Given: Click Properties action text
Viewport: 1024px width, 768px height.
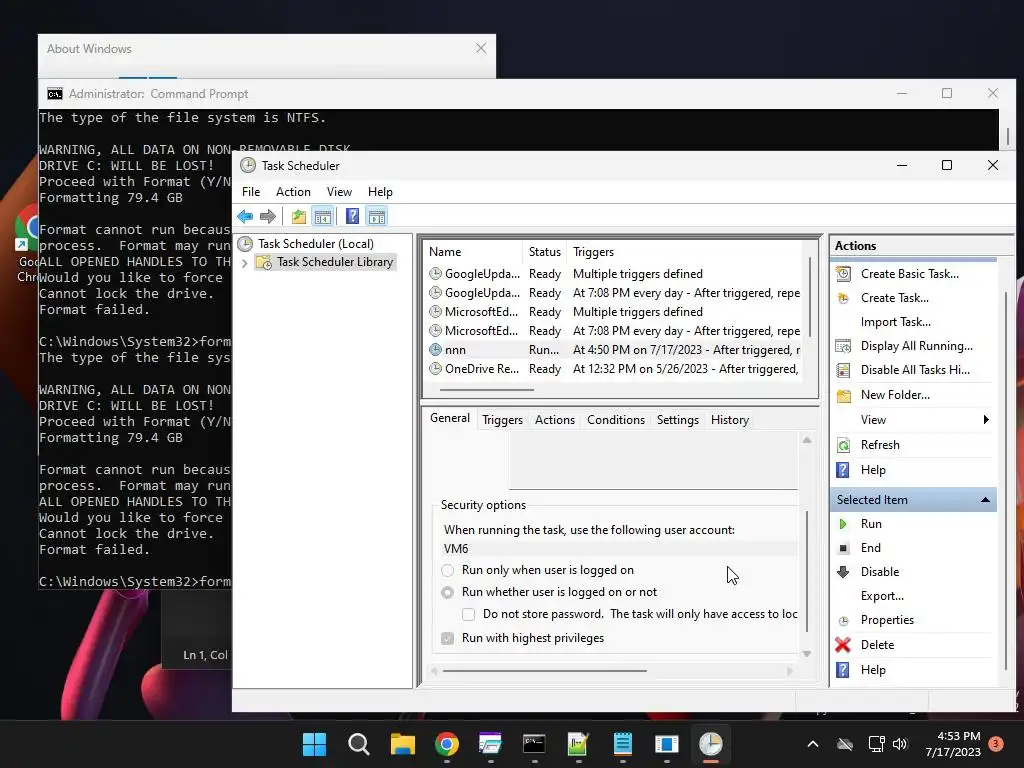Looking at the screenshot, I should 887,620.
